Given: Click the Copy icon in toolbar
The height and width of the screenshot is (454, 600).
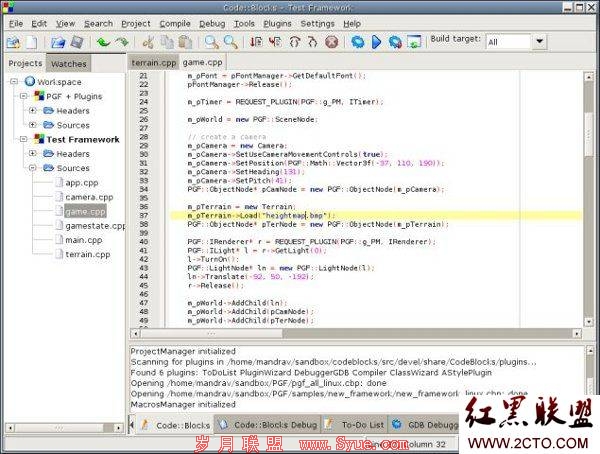Looking at the screenshot, I should click(167, 42).
